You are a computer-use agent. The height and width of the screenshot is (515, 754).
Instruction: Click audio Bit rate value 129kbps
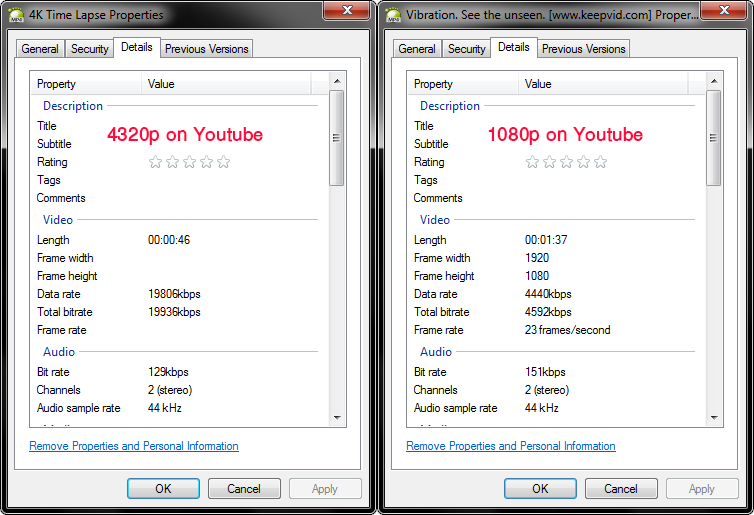(168, 372)
